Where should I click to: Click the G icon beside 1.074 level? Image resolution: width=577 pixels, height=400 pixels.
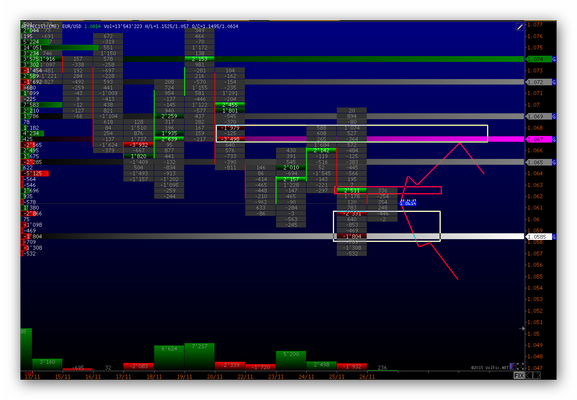point(554,59)
